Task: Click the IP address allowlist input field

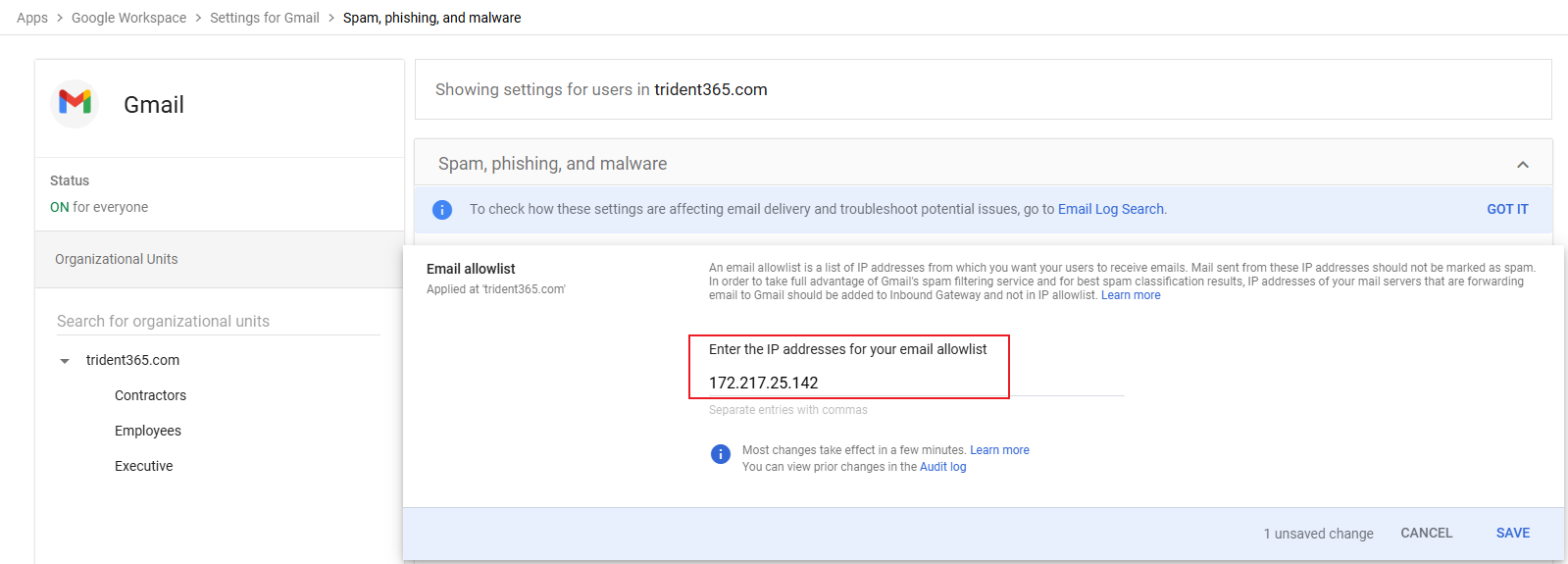Action: click(912, 383)
